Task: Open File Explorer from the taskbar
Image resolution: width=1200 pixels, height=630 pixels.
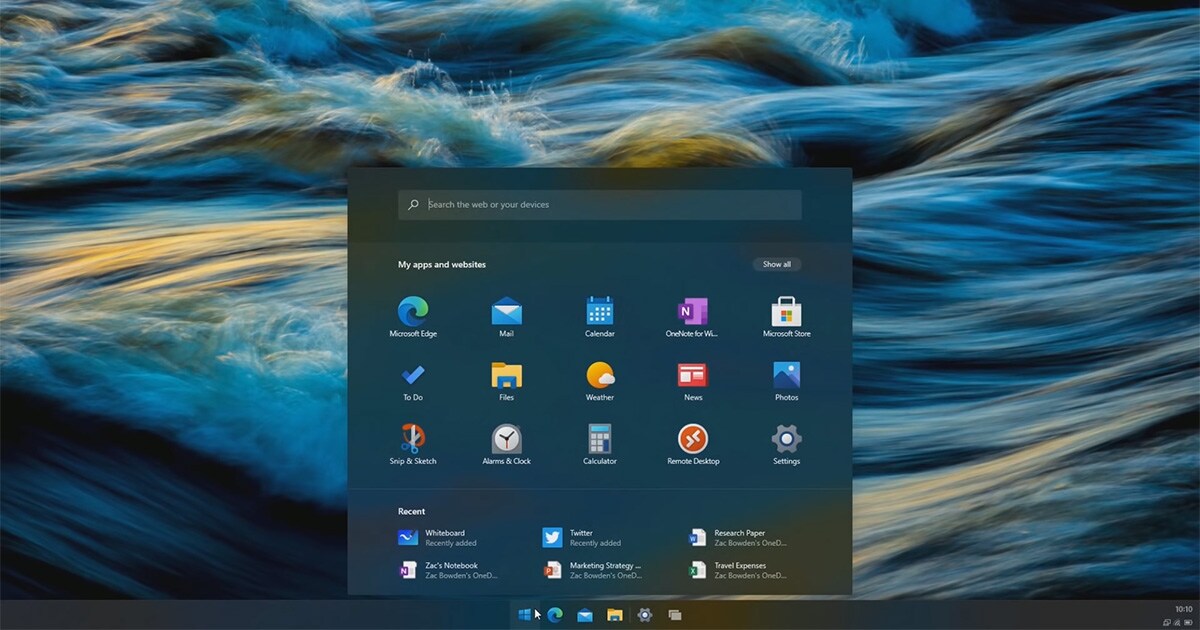Action: click(x=616, y=613)
